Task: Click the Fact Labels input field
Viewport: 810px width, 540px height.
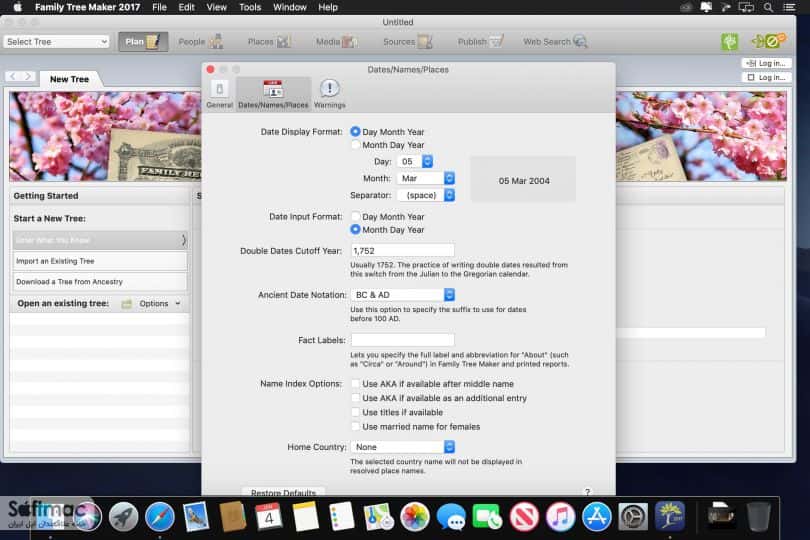Action: coord(403,340)
